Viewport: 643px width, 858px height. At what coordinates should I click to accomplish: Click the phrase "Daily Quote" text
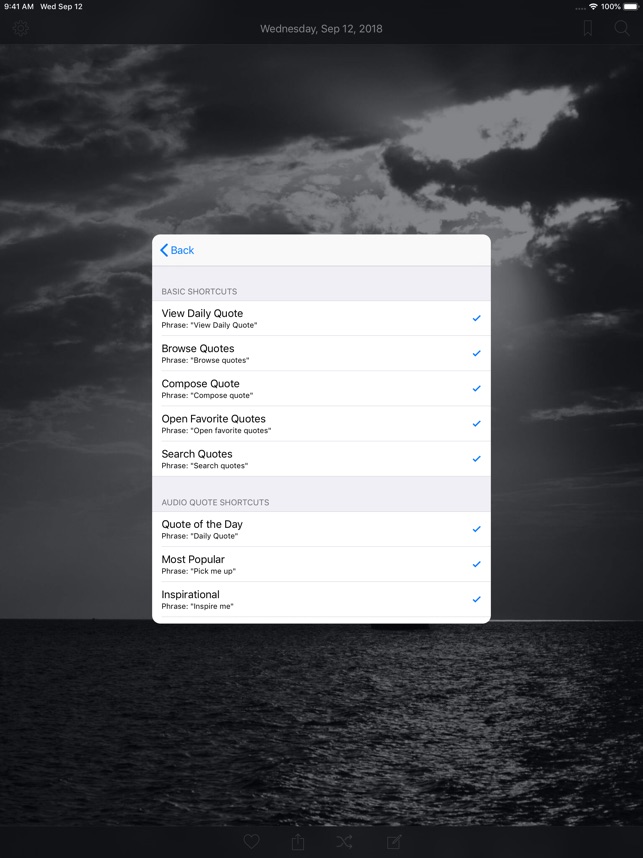214,536
